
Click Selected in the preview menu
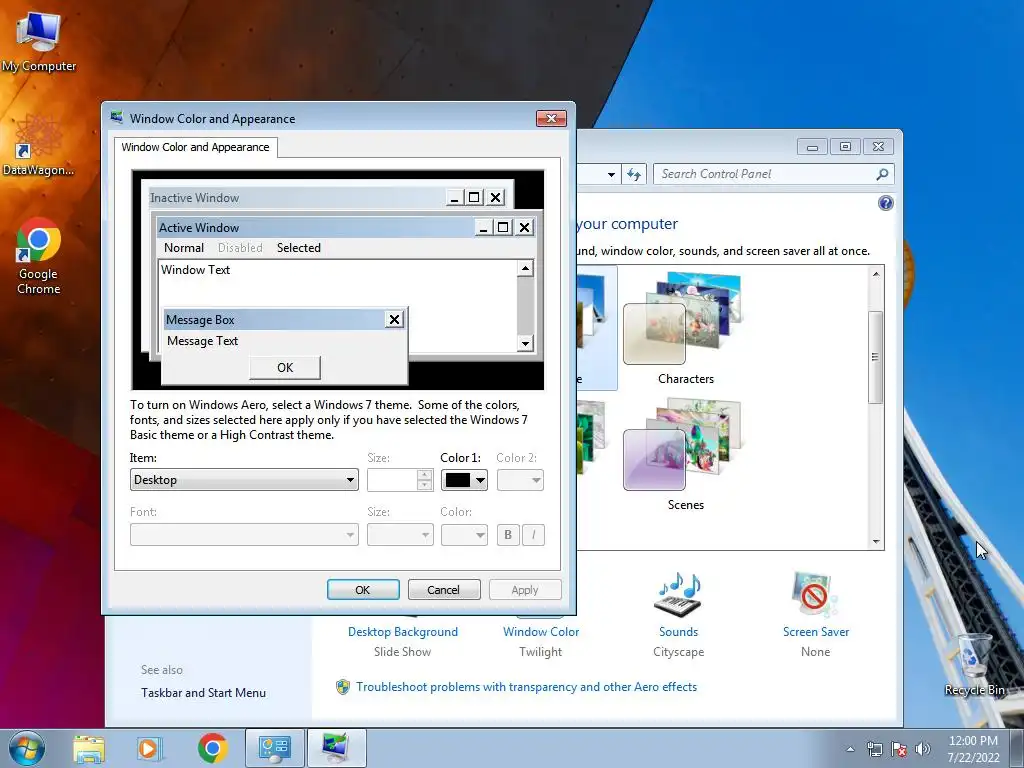[298, 248]
